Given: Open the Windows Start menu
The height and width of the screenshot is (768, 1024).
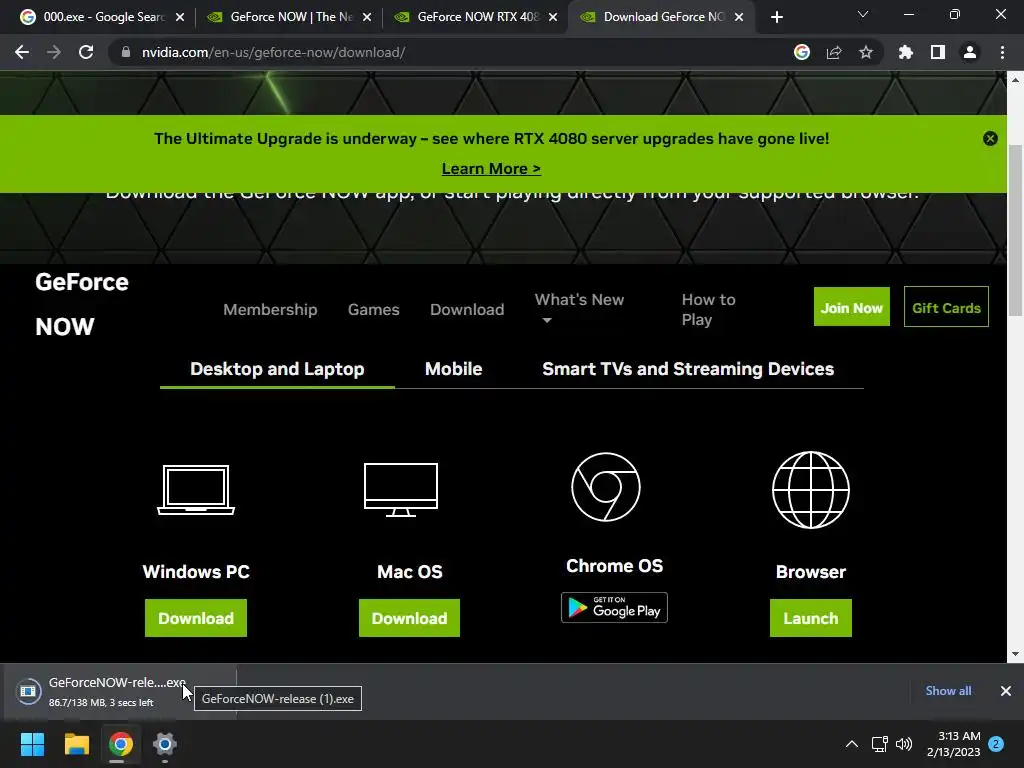Looking at the screenshot, I should 32,744.
